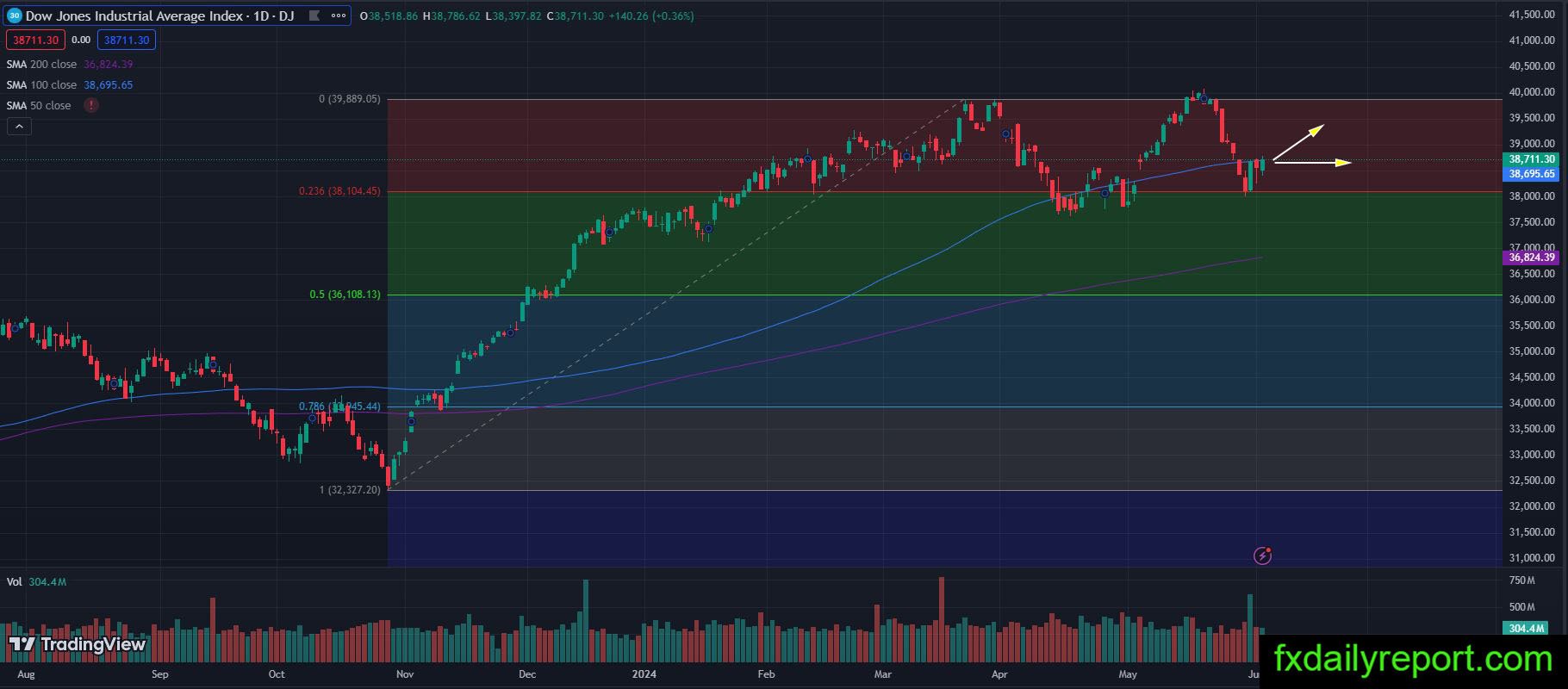1568x689 pixels.
Task: Click the Dec label on the time axis
Action: [x=527, y=673]
